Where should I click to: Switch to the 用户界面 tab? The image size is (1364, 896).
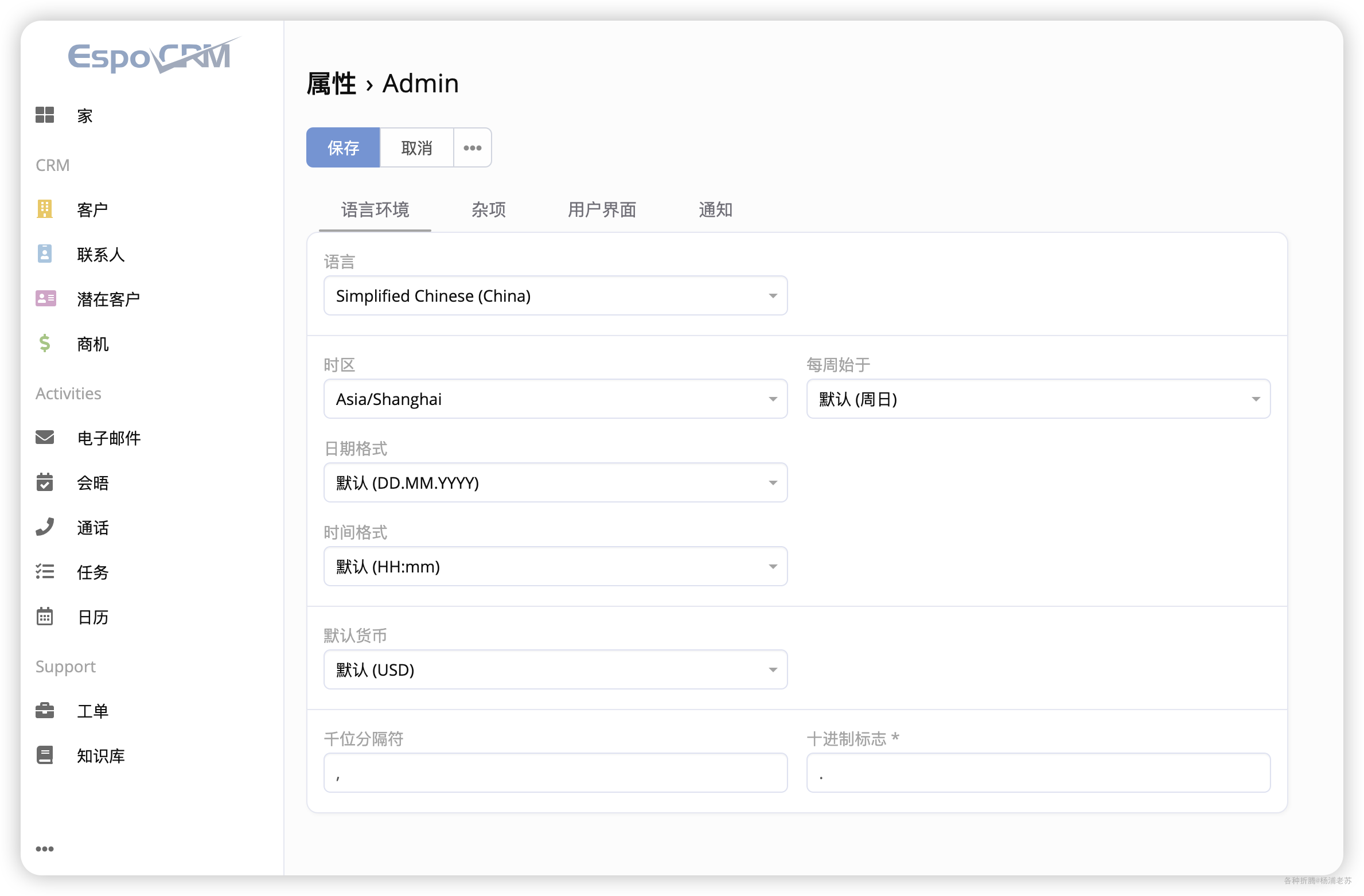(601, 209)
